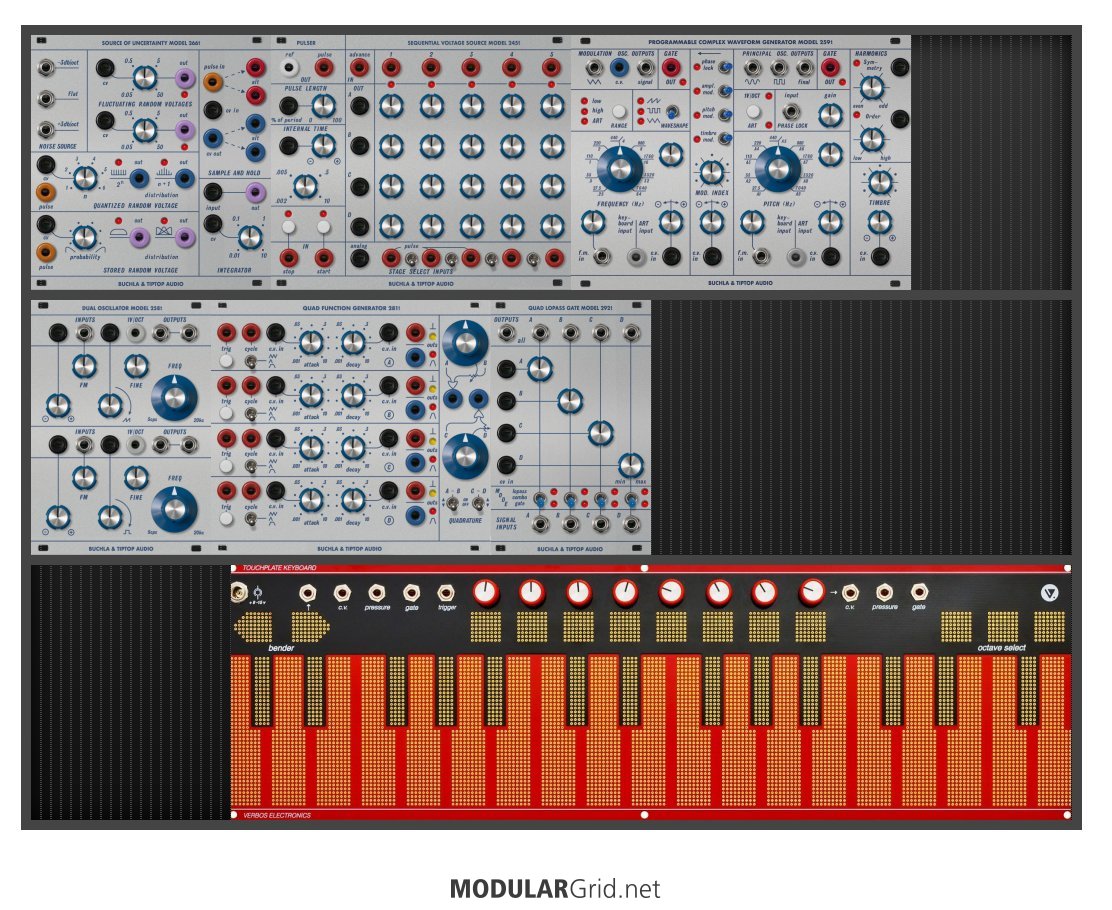Viewport: 1112px width, 910px height.
Task: Click the Timbre c.v. in jack
Action: pos(880,257)
